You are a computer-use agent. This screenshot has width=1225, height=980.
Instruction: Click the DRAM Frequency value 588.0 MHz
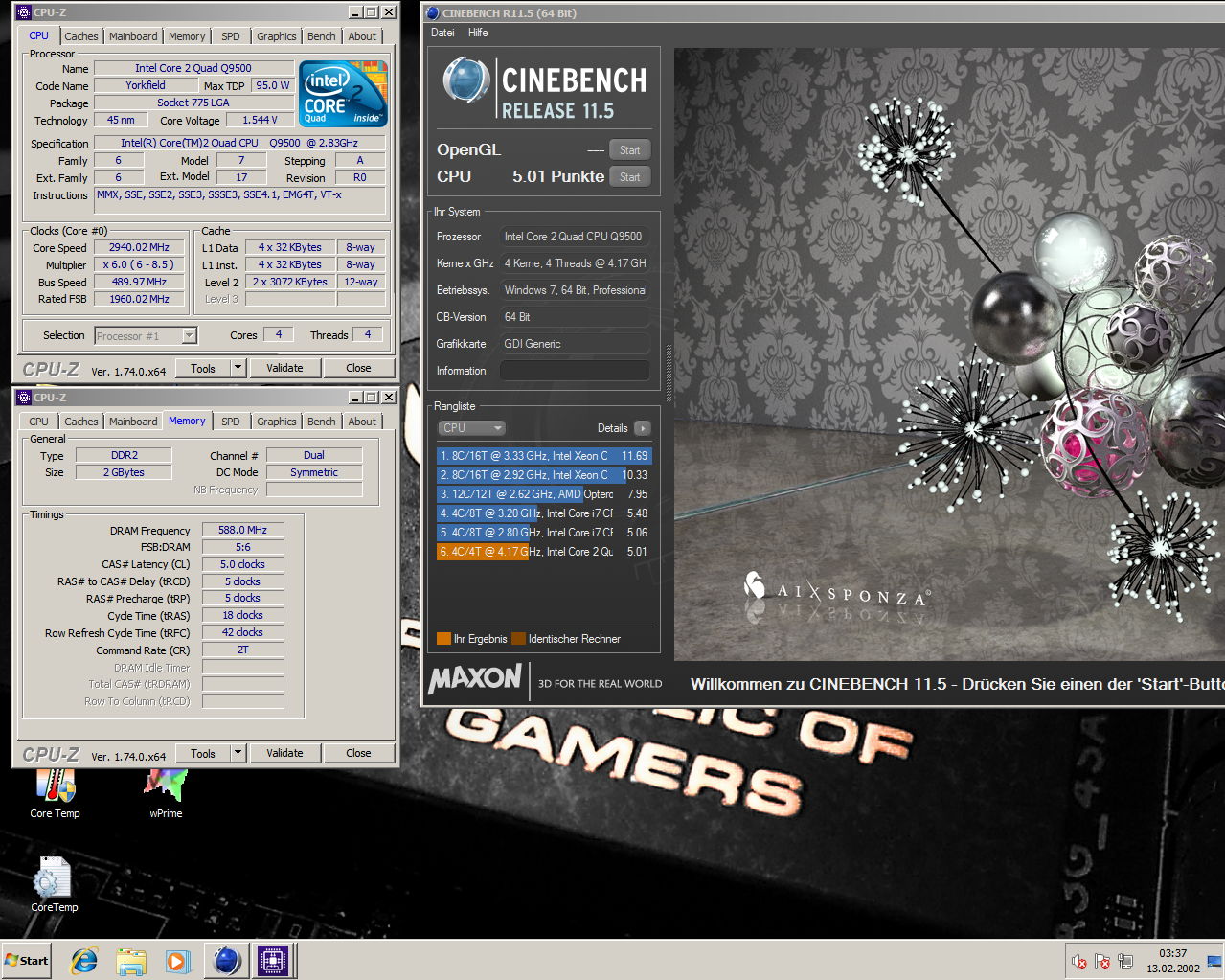(242, 530)
